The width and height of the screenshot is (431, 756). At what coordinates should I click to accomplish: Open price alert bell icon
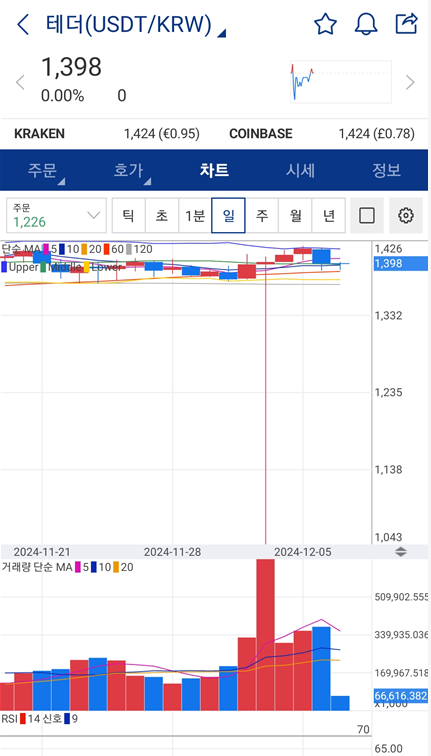[366, 24]
